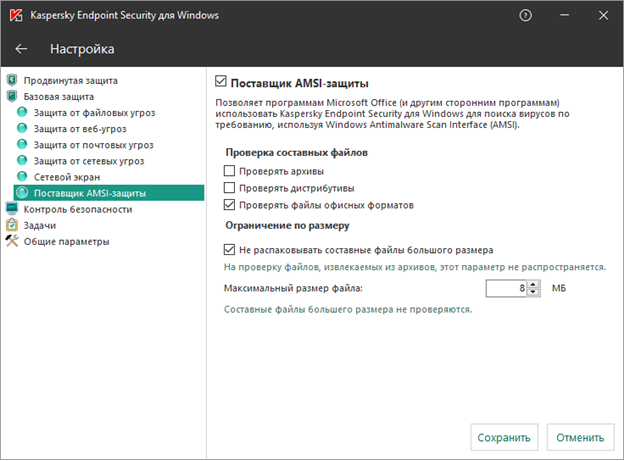Click the Сохранить button

click(503, 437)
